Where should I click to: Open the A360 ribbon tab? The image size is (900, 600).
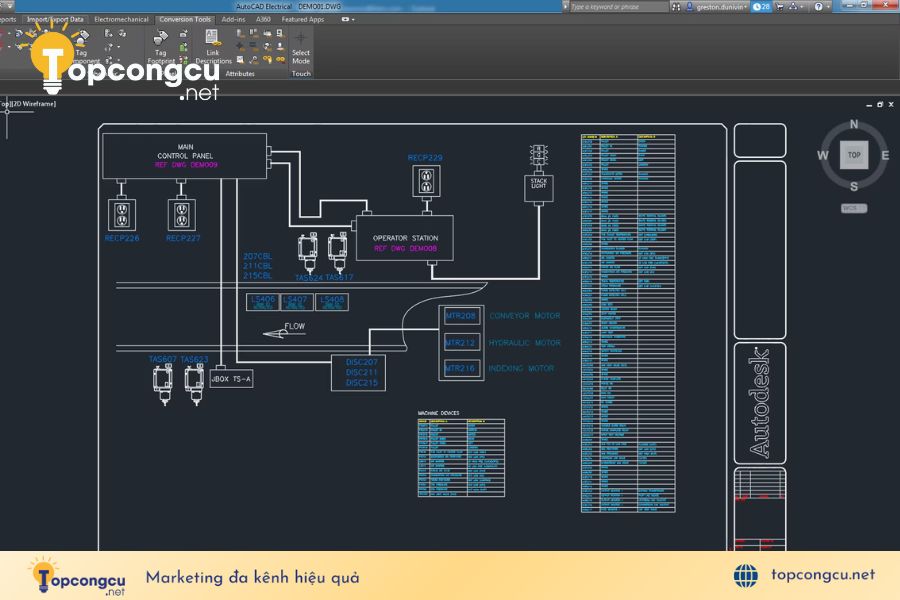pos(263,20)
